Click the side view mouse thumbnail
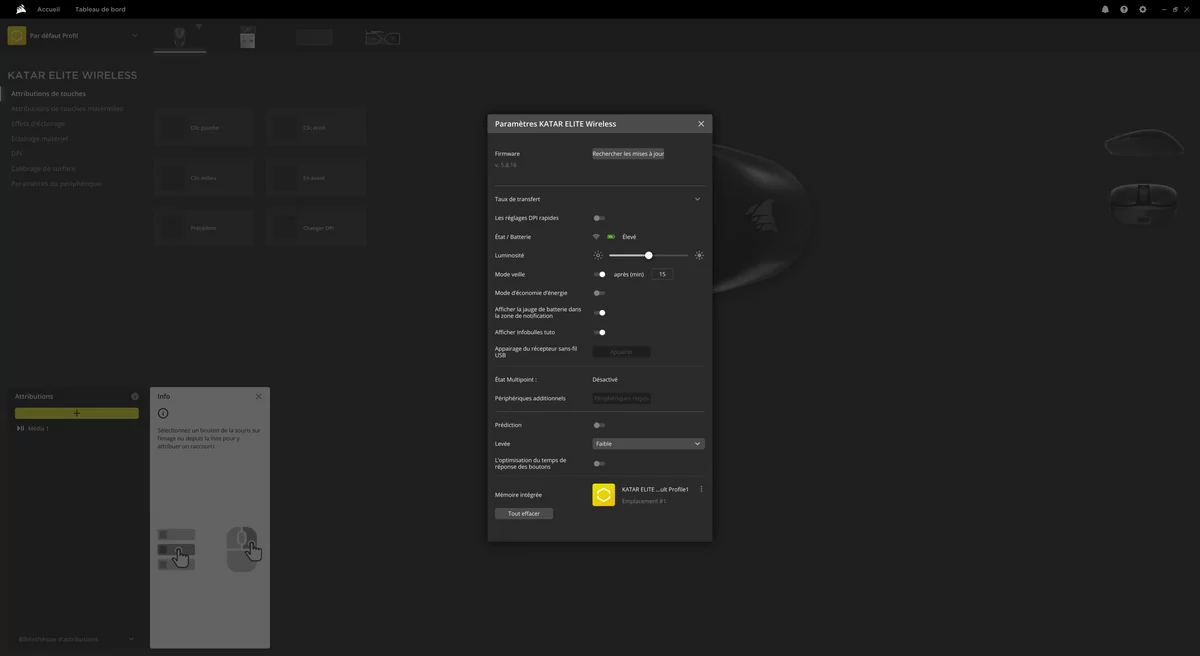The image size is (1200, 656). tap(1143, 144)
